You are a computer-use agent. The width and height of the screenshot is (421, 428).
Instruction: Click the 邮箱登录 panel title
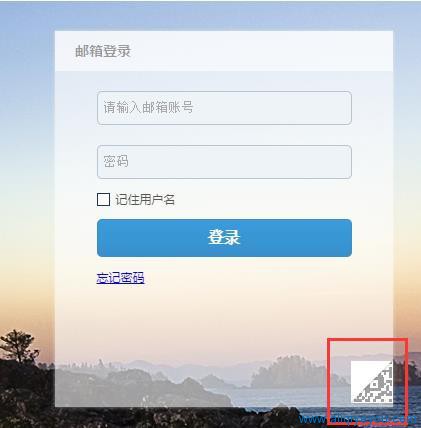coord(103,51)
